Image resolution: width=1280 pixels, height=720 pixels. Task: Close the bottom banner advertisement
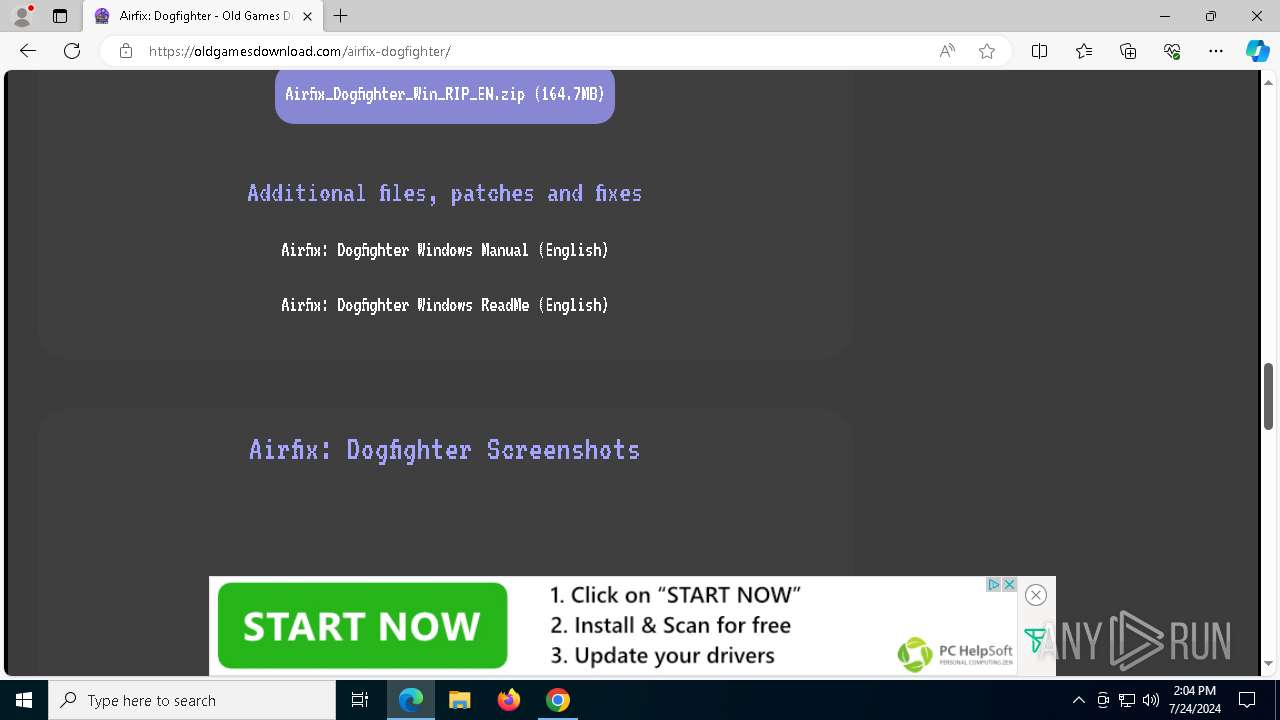(1036, 595)
